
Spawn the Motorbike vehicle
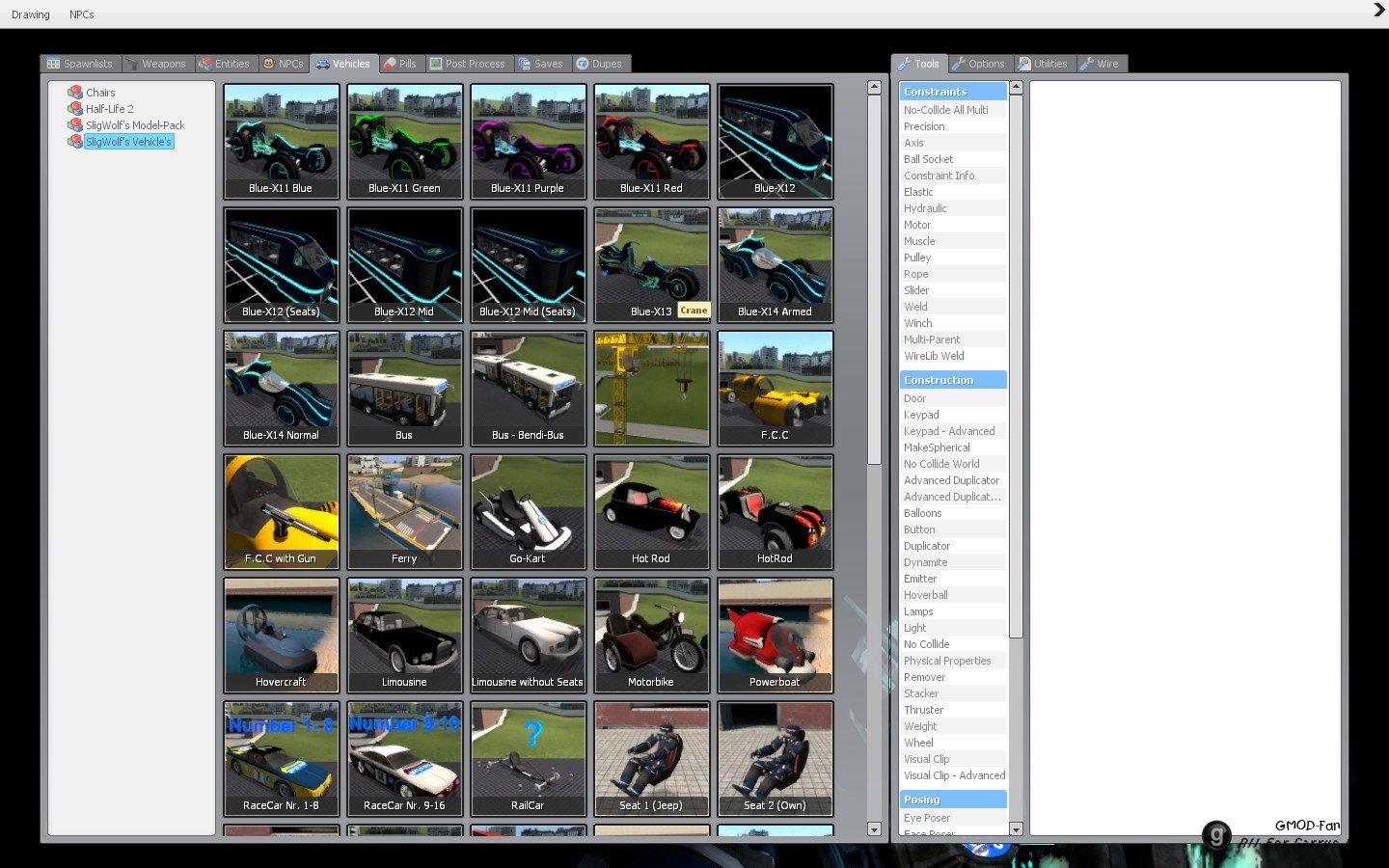coord(651,636)
